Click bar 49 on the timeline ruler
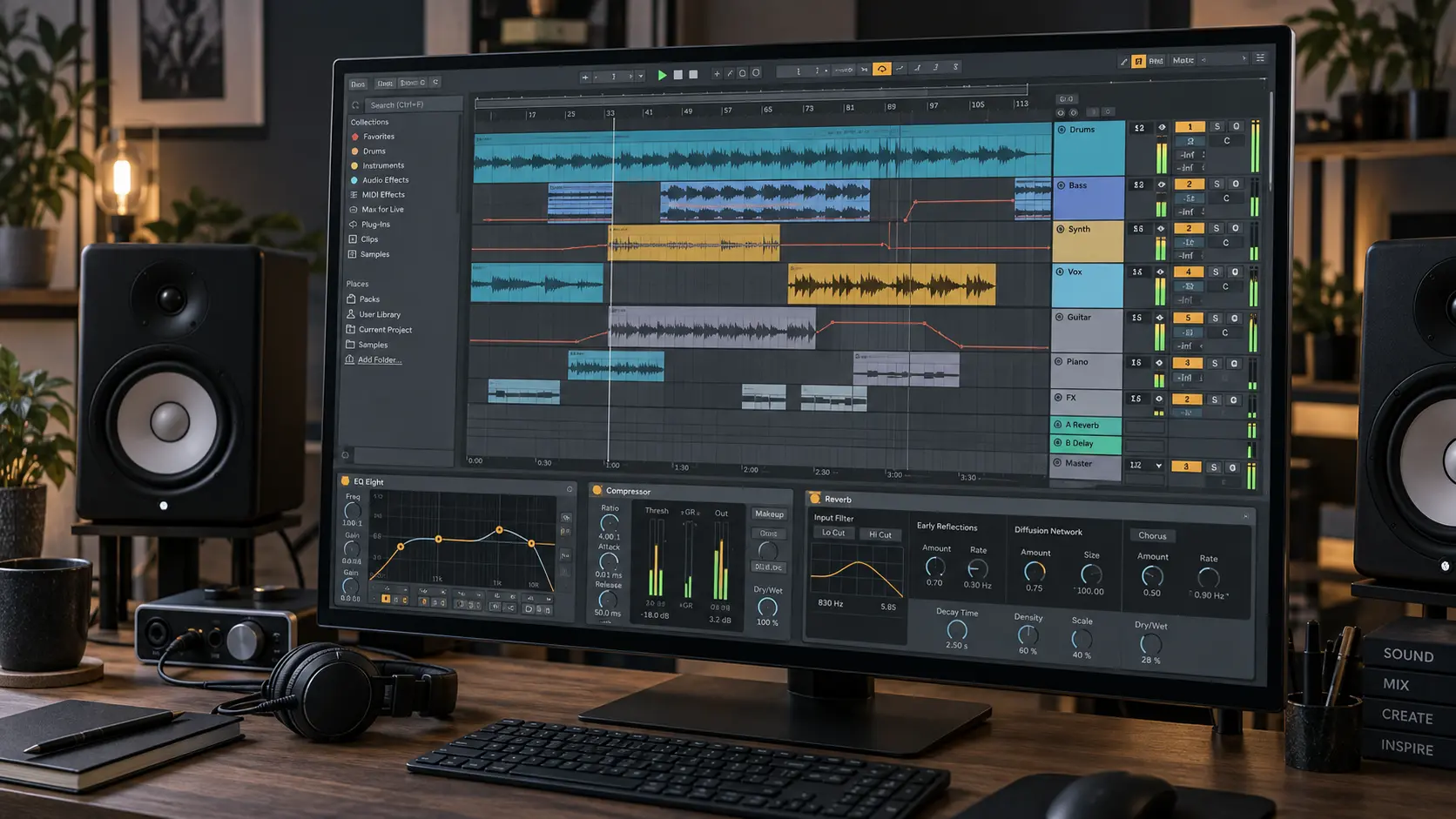The height and width of the screenshot is (819, 1456). [687, 112]
